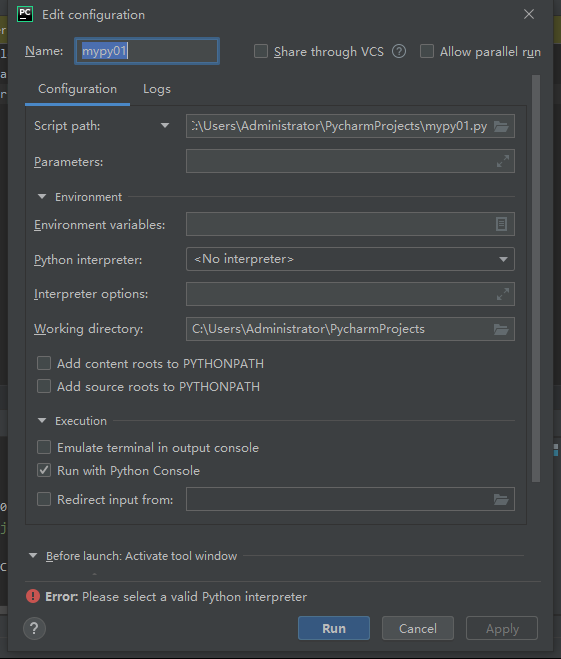Browse for script path folder icon
Image resolution: width=561 pixels, height=659 pixels.
click(501, 126)
